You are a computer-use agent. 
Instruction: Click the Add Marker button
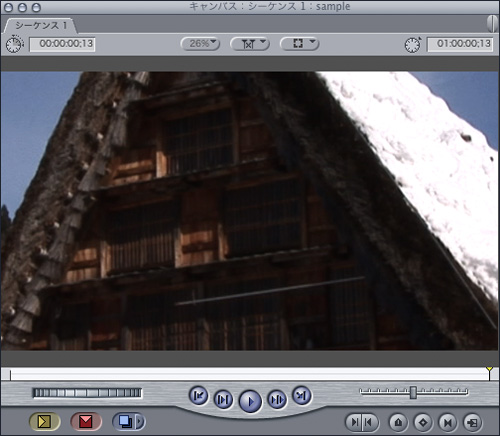point(398,422)
